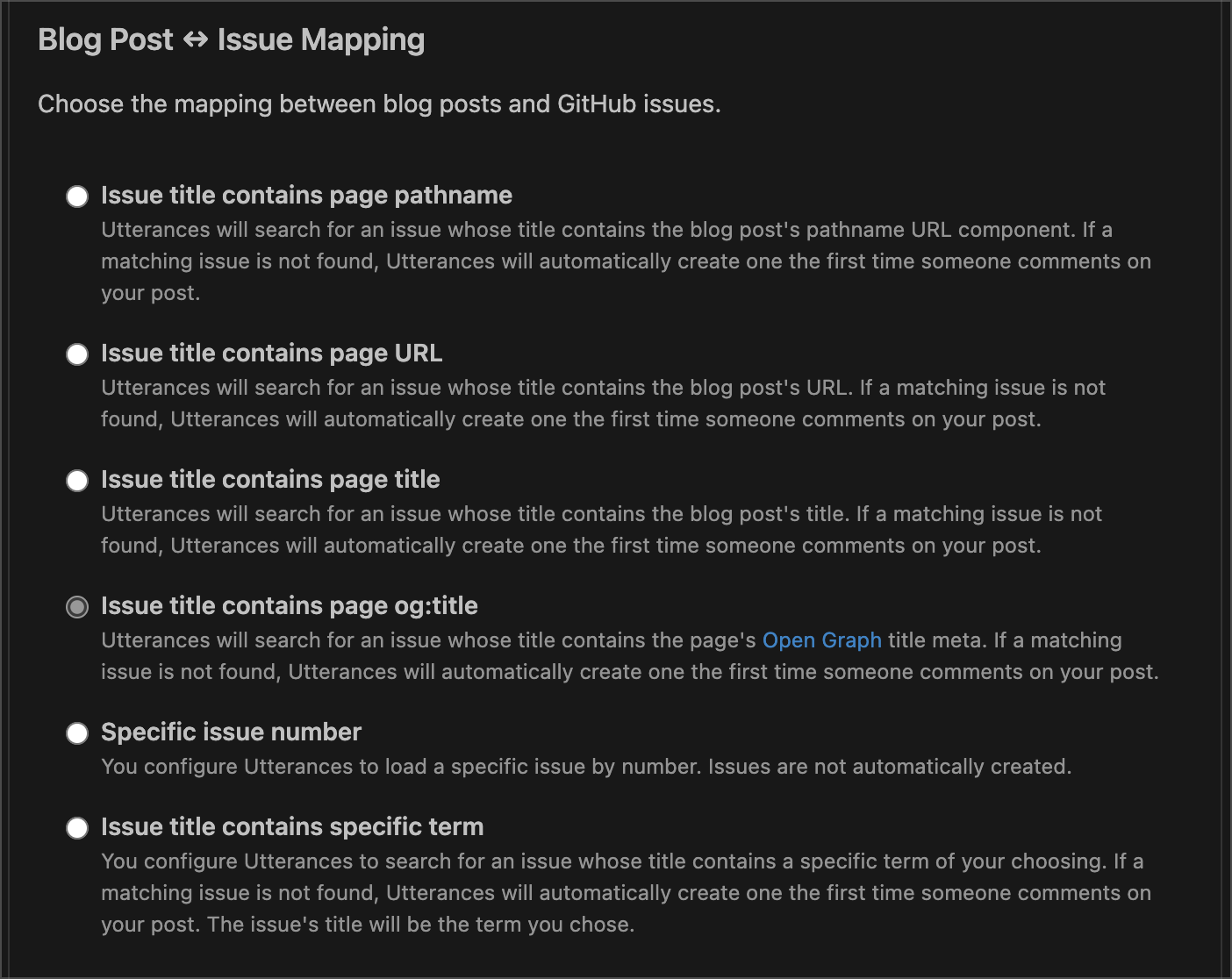Image resolution: width=1232 pixels, height=979 pixels.
Task: Click the 'Issue title contains page URL' label
Action: click(271, 353)
